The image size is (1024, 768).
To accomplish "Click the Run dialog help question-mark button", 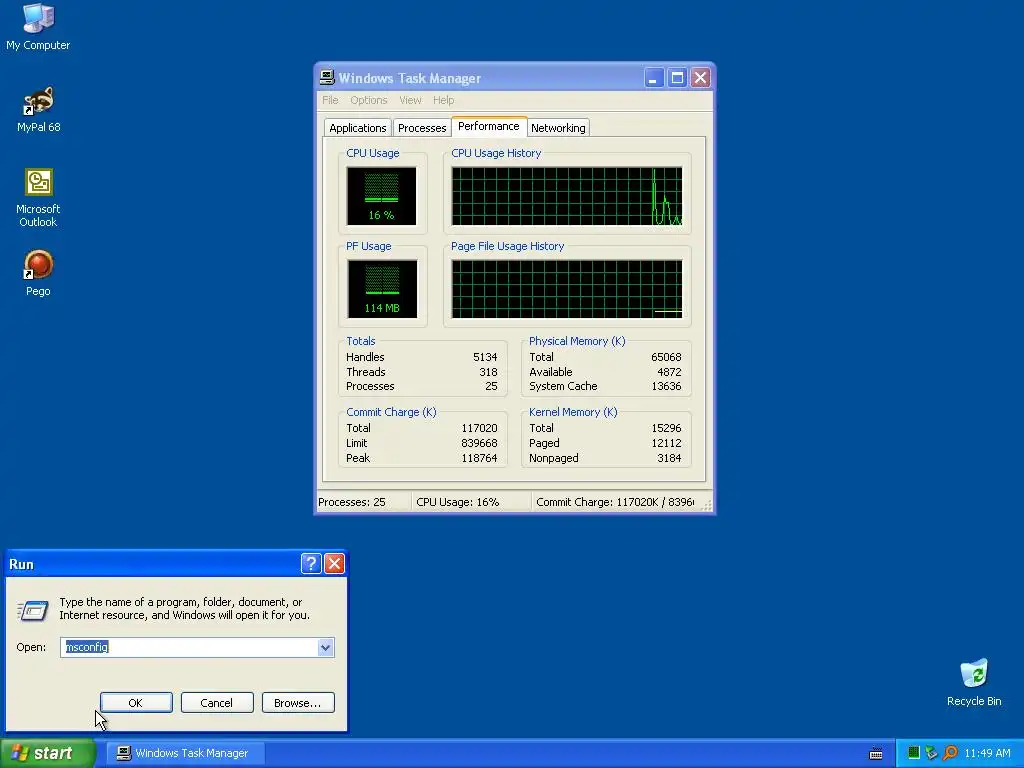I will pos(311,564).
